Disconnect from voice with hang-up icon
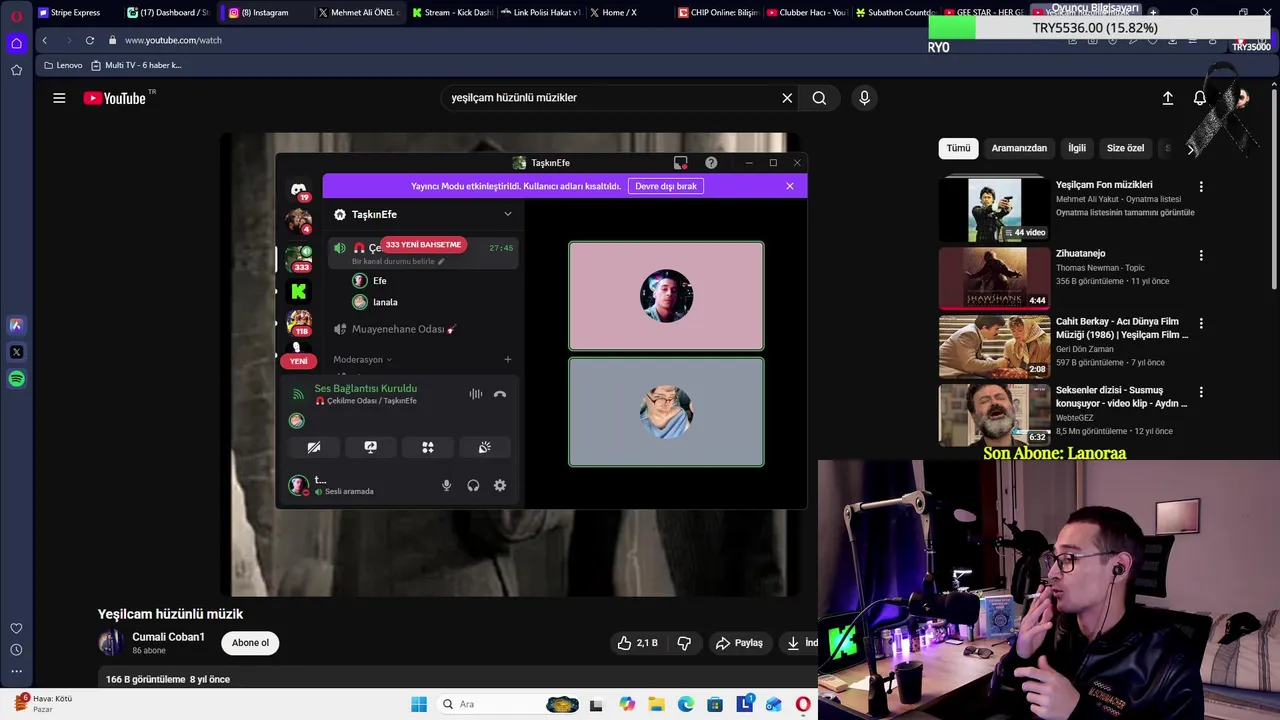The image size is (1280, 720). [x=500, y=394]
